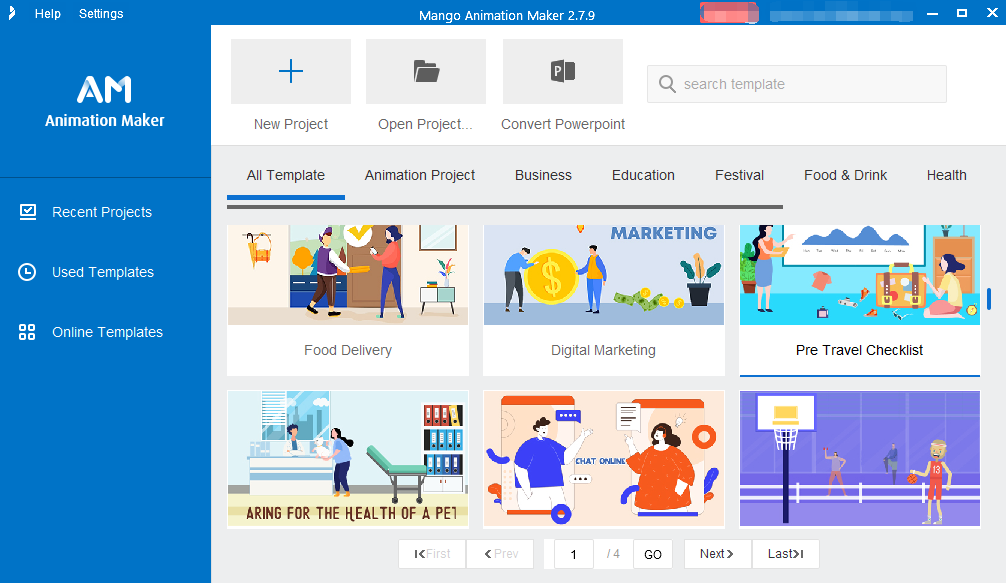Click the template list scrollbar

point(989,300)
